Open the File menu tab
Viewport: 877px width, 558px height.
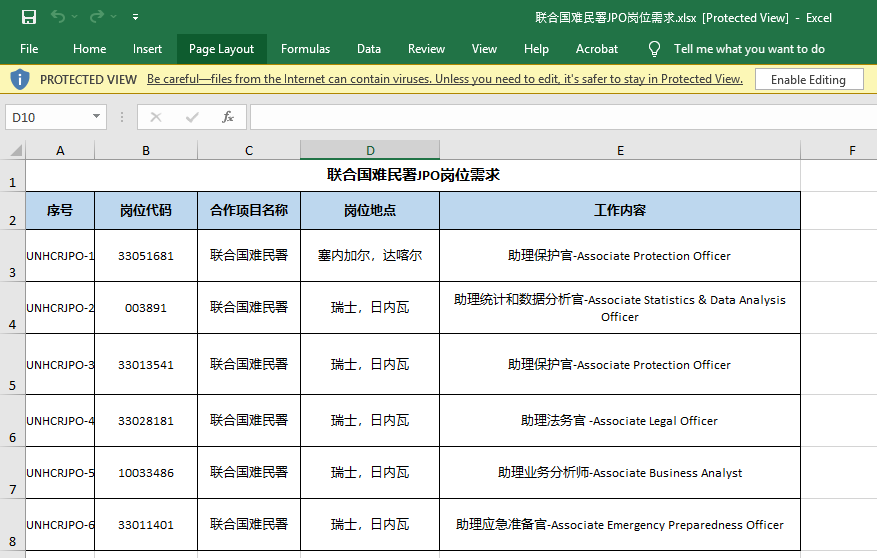(29, 49)
